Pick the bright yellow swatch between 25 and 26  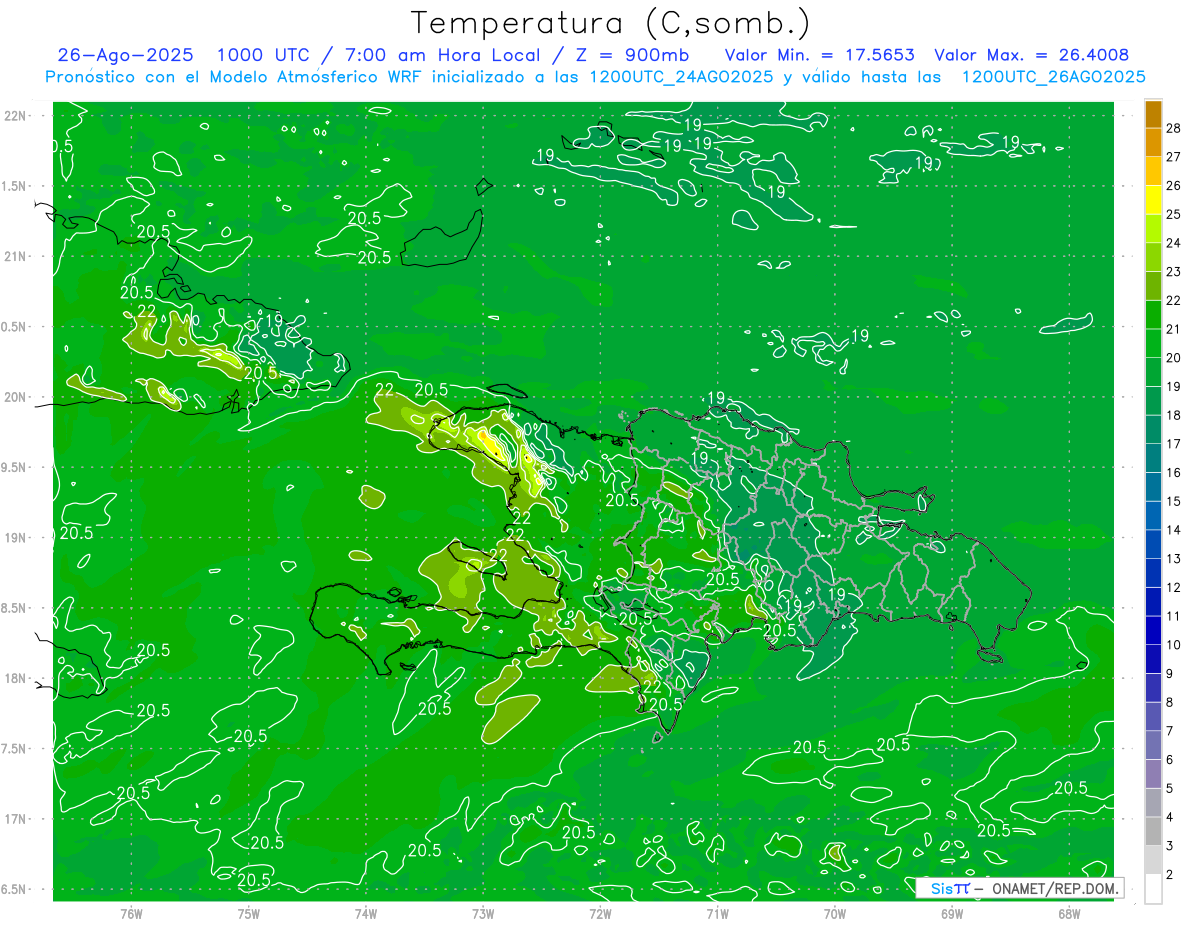tap(1153, 200)
